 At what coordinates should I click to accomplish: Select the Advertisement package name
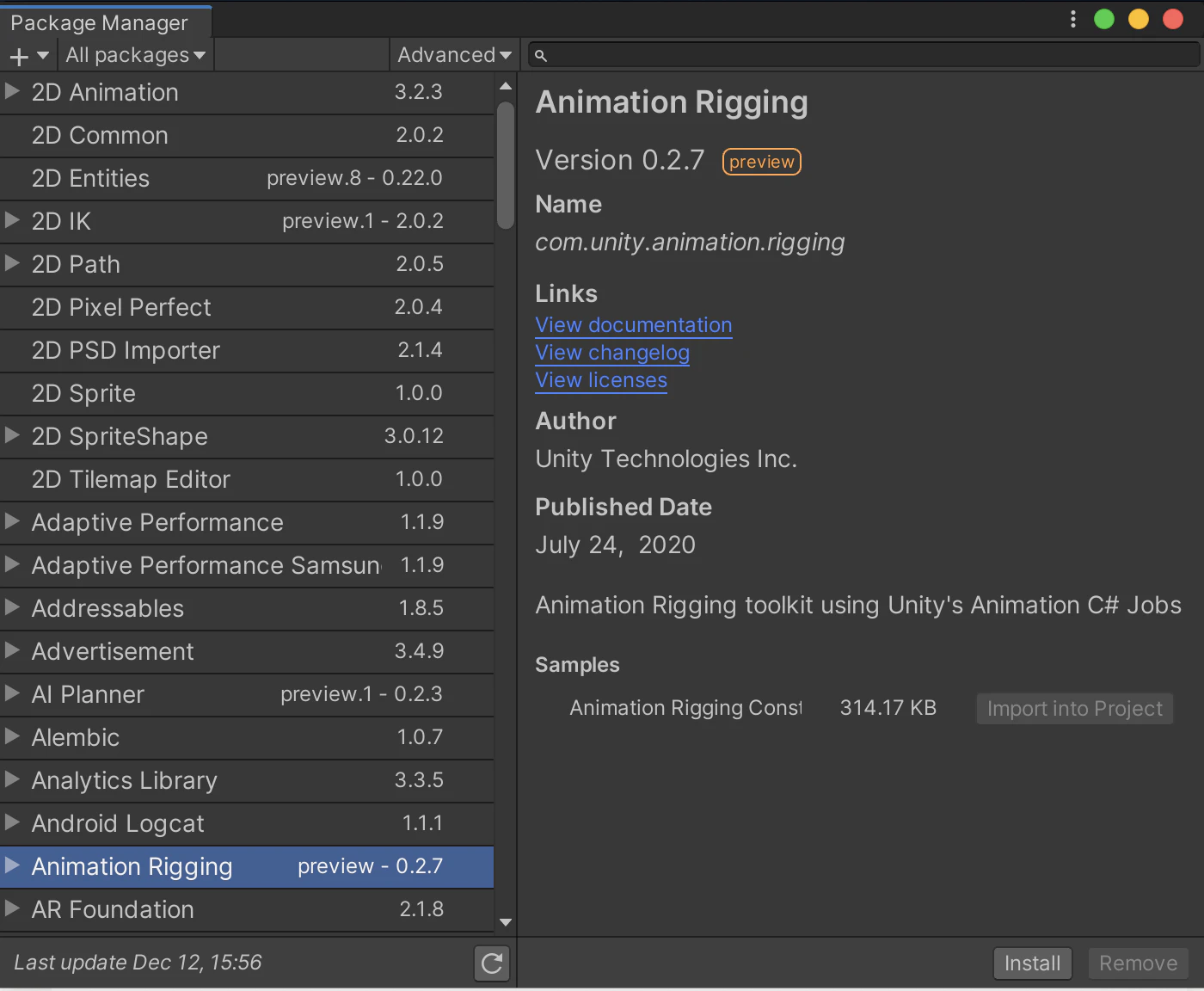point(113,651)
